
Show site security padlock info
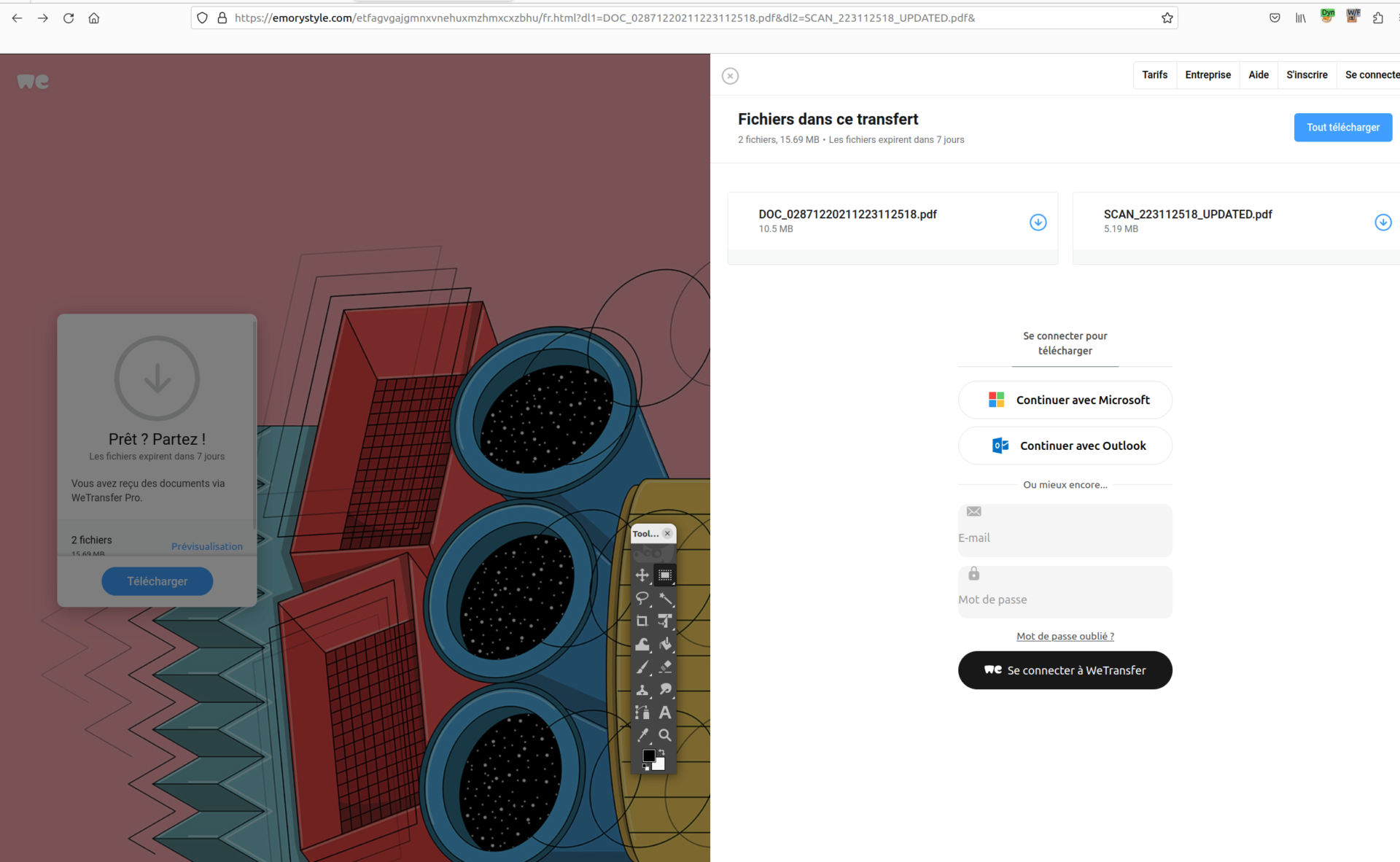(x=222, y=18)
